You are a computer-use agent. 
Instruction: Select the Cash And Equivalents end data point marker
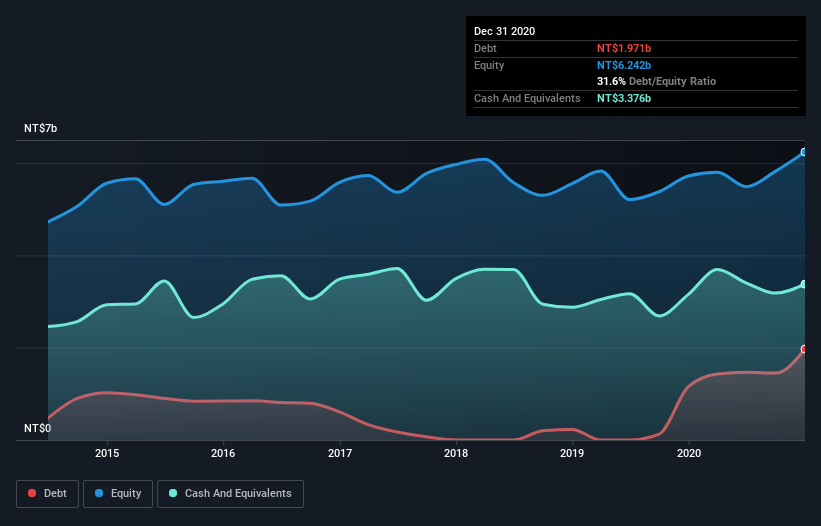pos(804,285)
